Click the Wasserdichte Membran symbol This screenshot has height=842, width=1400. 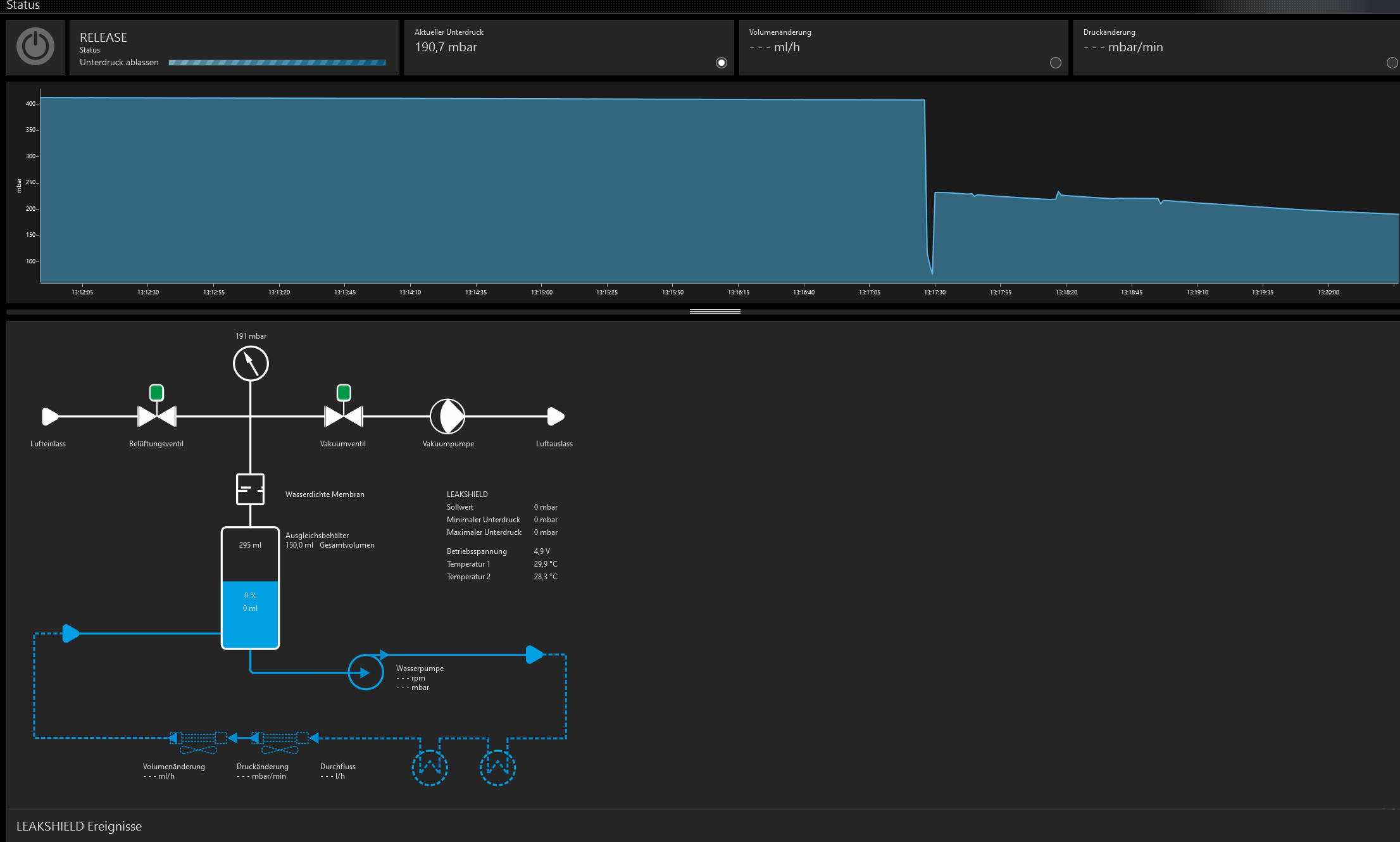coord(250,489)
